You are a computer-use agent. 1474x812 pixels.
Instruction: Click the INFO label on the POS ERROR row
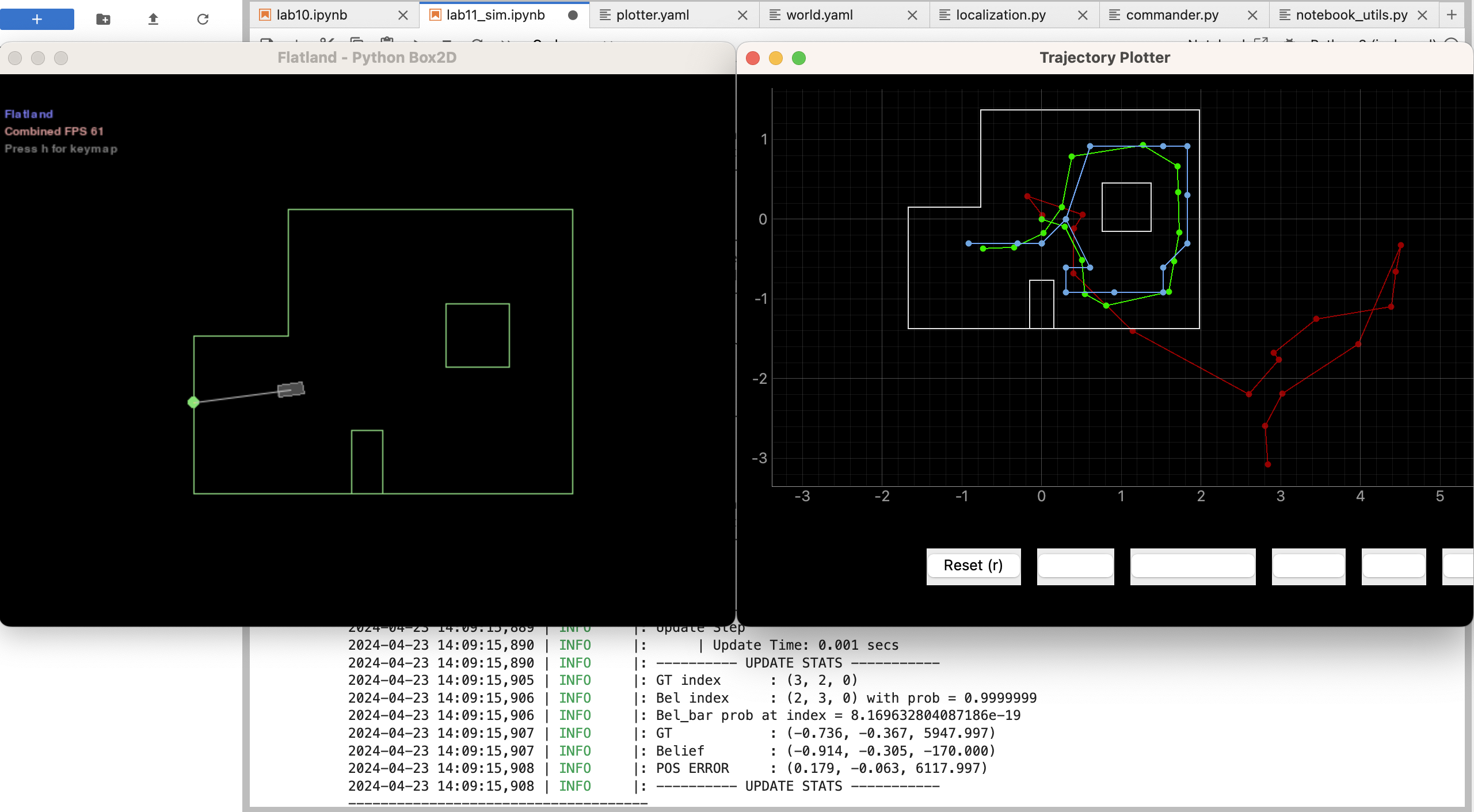(574, 768)
